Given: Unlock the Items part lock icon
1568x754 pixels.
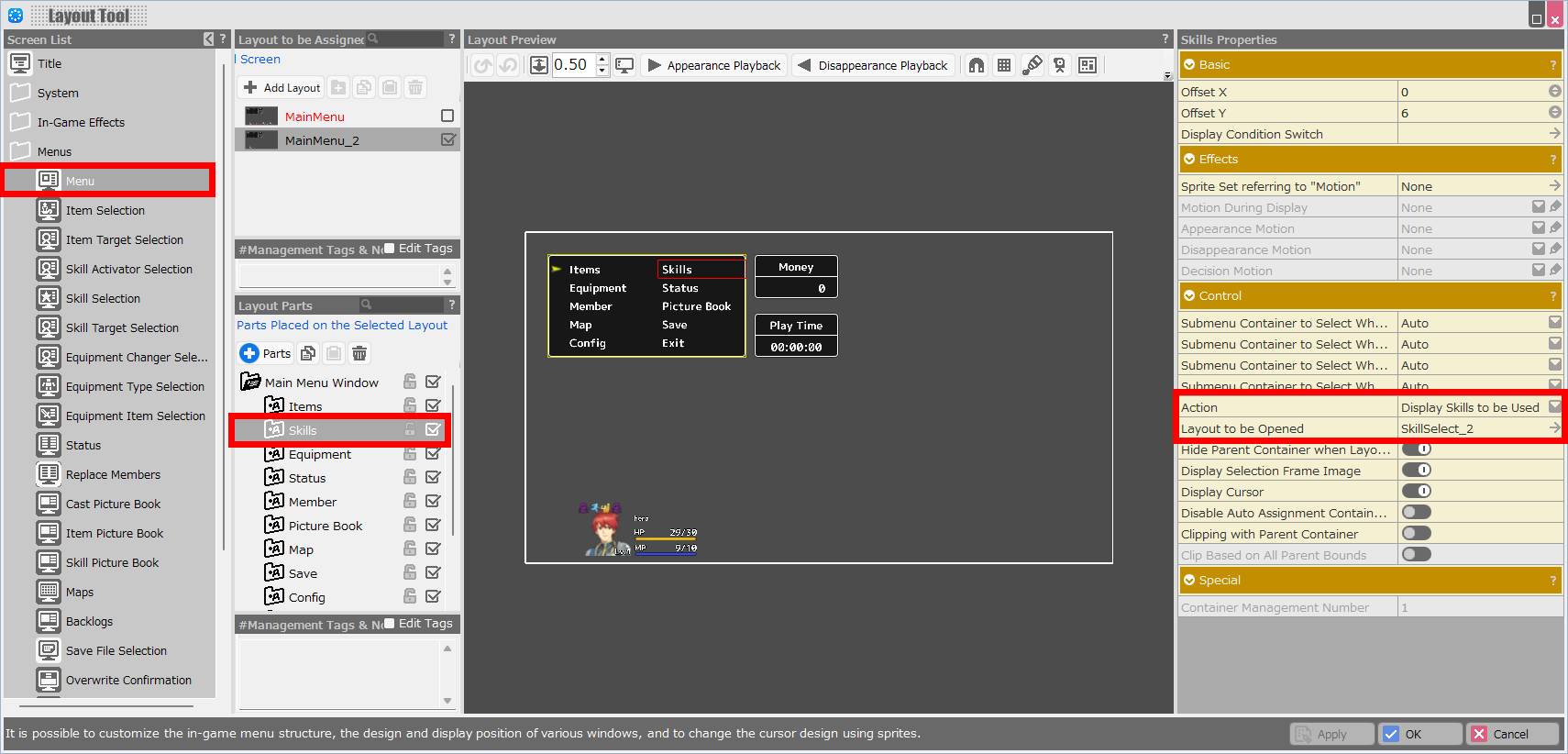Looking at the screenshot, I should (x=410, y=405).
